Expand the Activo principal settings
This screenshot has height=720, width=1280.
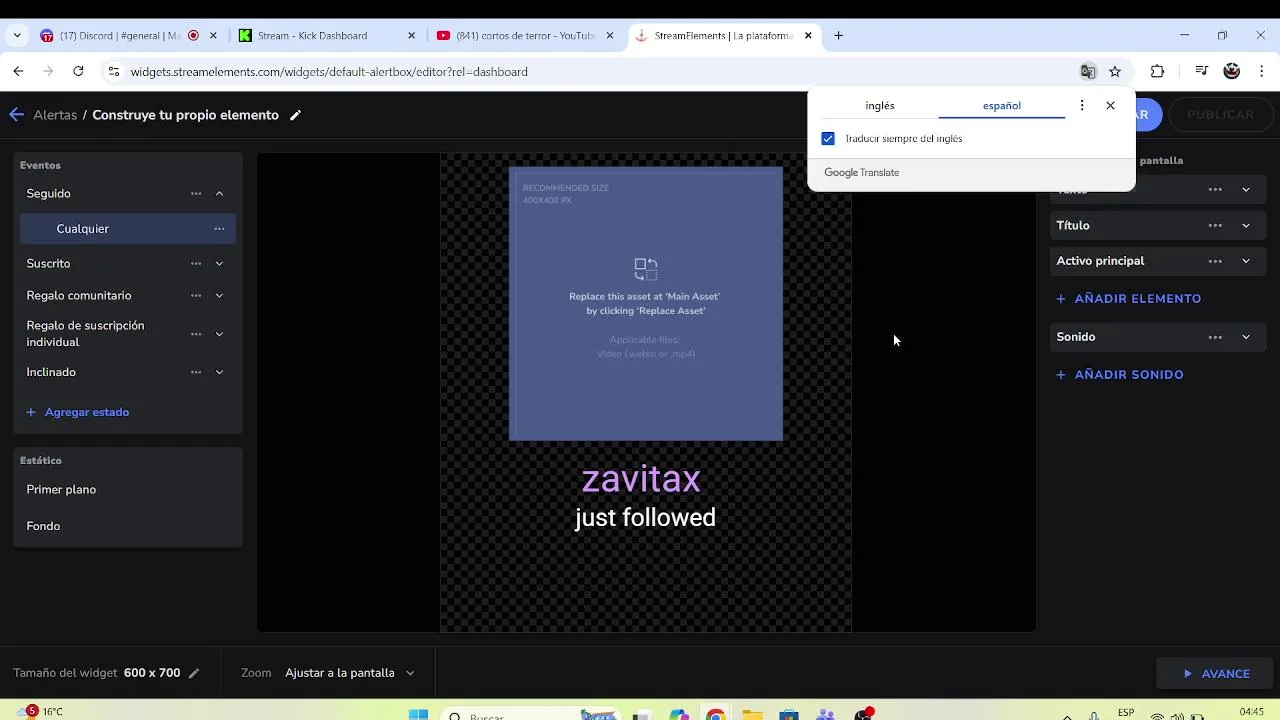(x=1246, y=261)
